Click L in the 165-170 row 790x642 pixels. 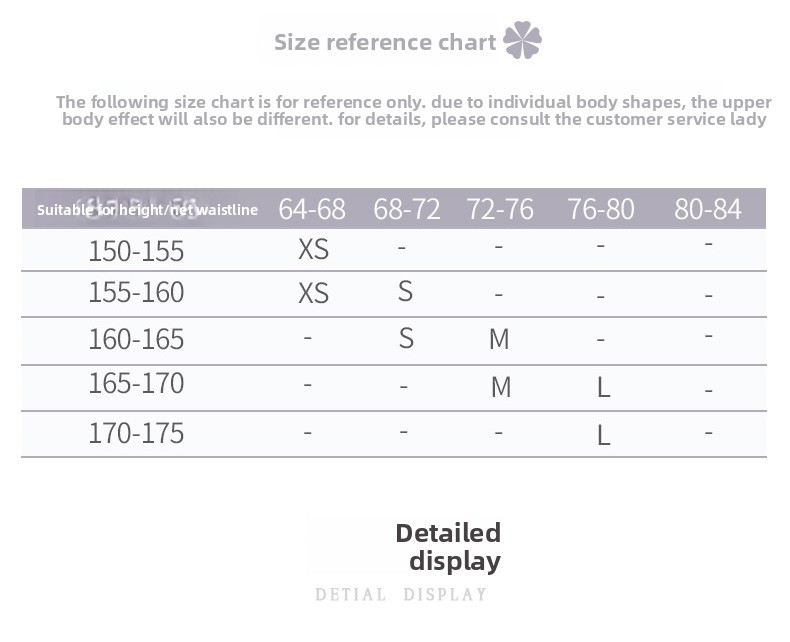pos(604,388)
